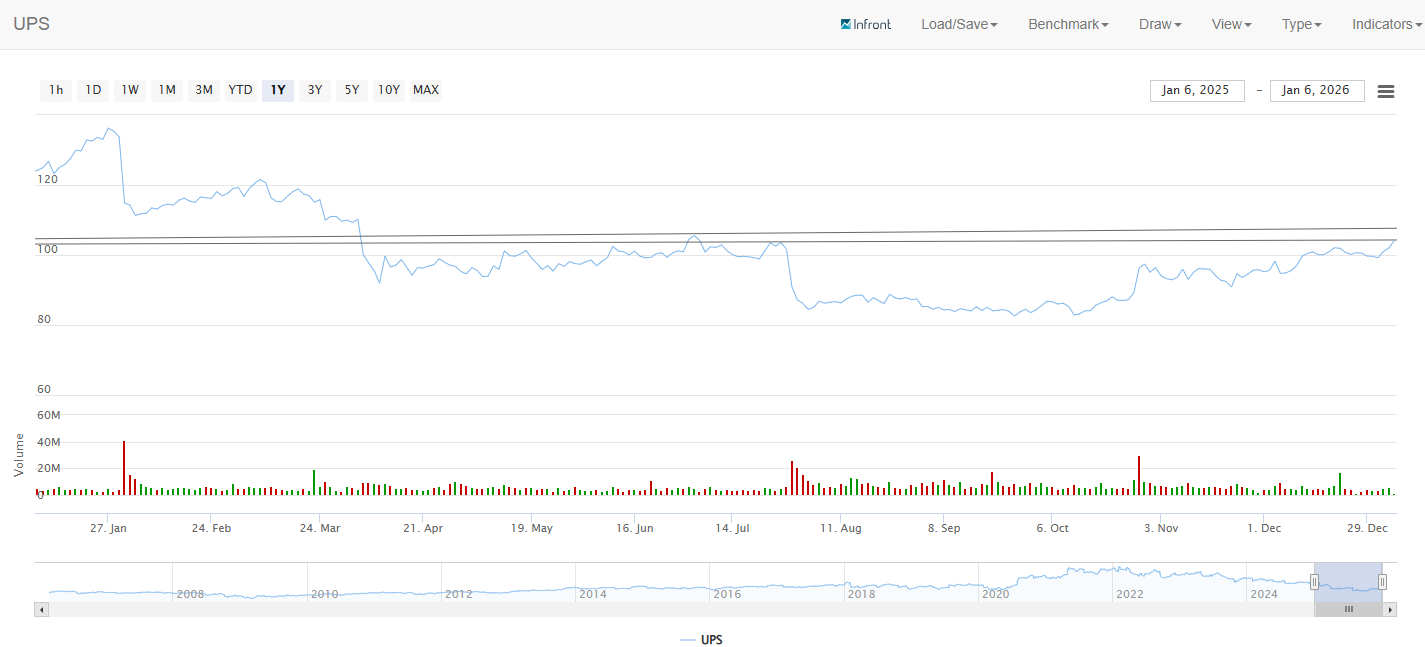
Task: Select the 3Y time range
Action: (315, 90)
